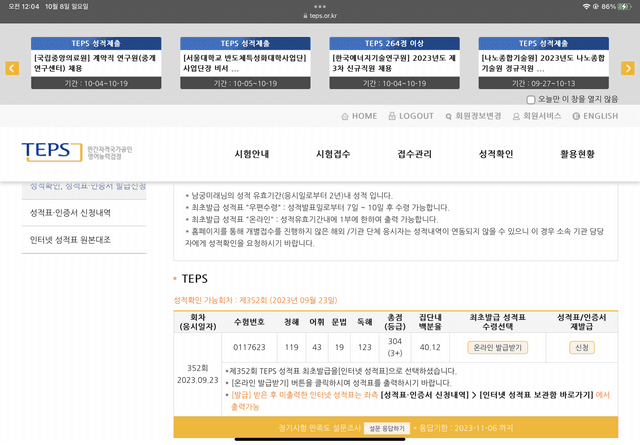This screenshot has height=445, width=640.
Task: Click the vocabulary score 43 cell
Action: [x=317, y=347]
